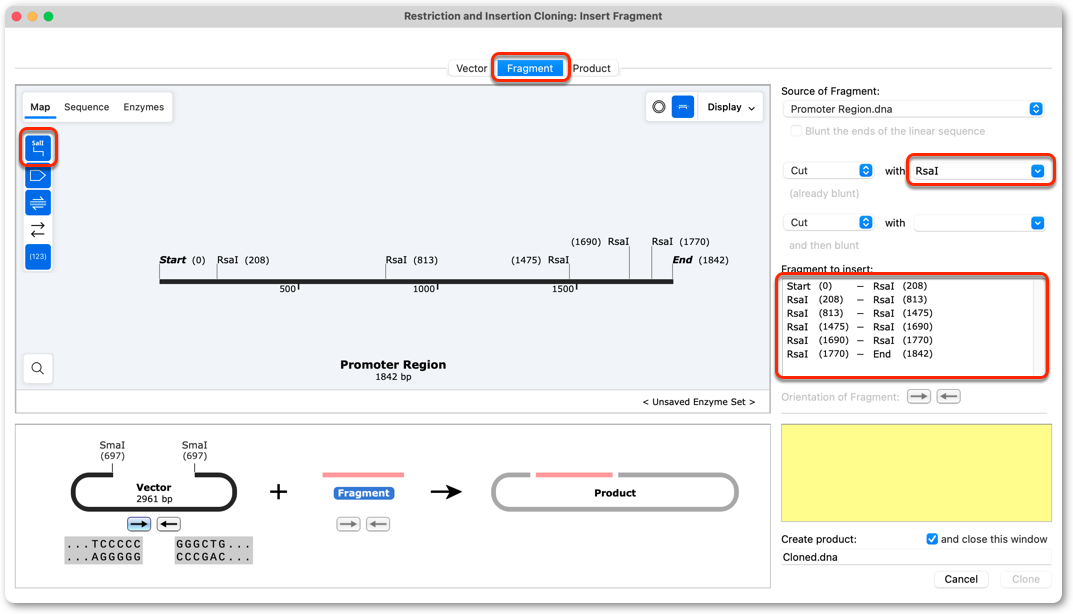Select reverse arrow under Vector diagram
This screenshot has height=614, width=1073.
tap(168, 524)
